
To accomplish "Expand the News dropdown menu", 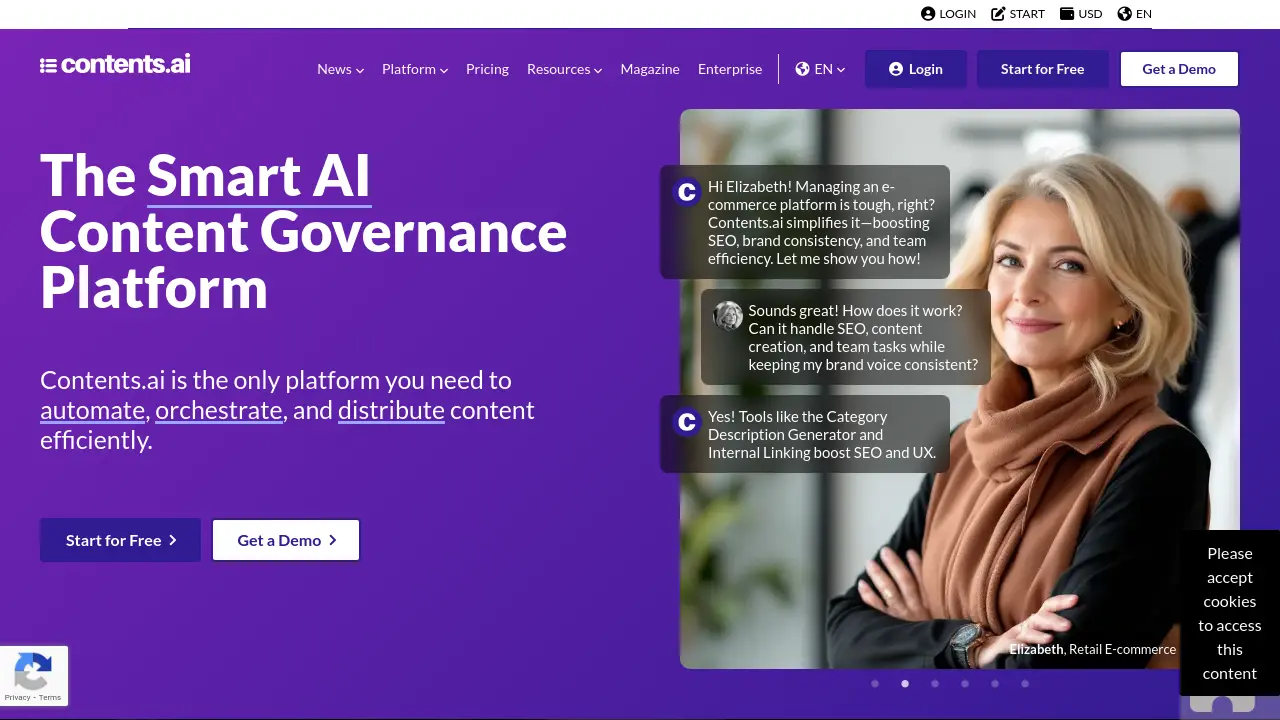I will 340,69.
